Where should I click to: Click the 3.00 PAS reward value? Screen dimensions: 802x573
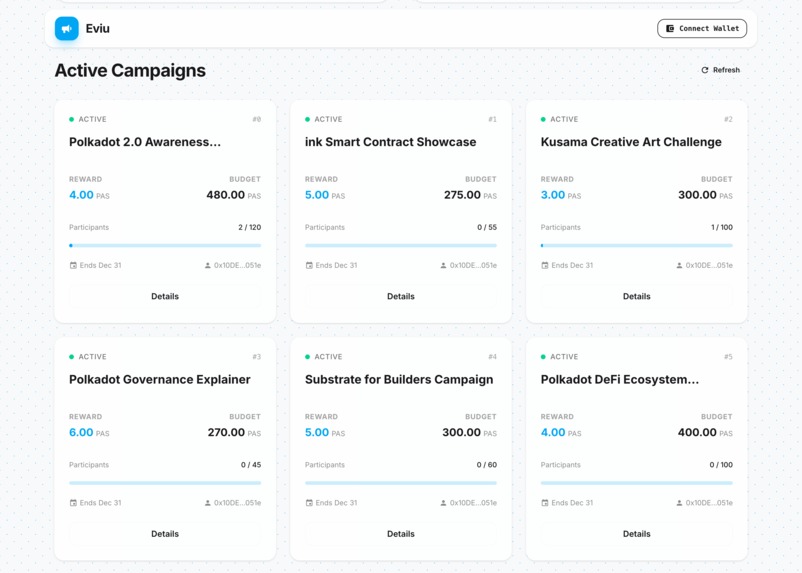point(561,195)
